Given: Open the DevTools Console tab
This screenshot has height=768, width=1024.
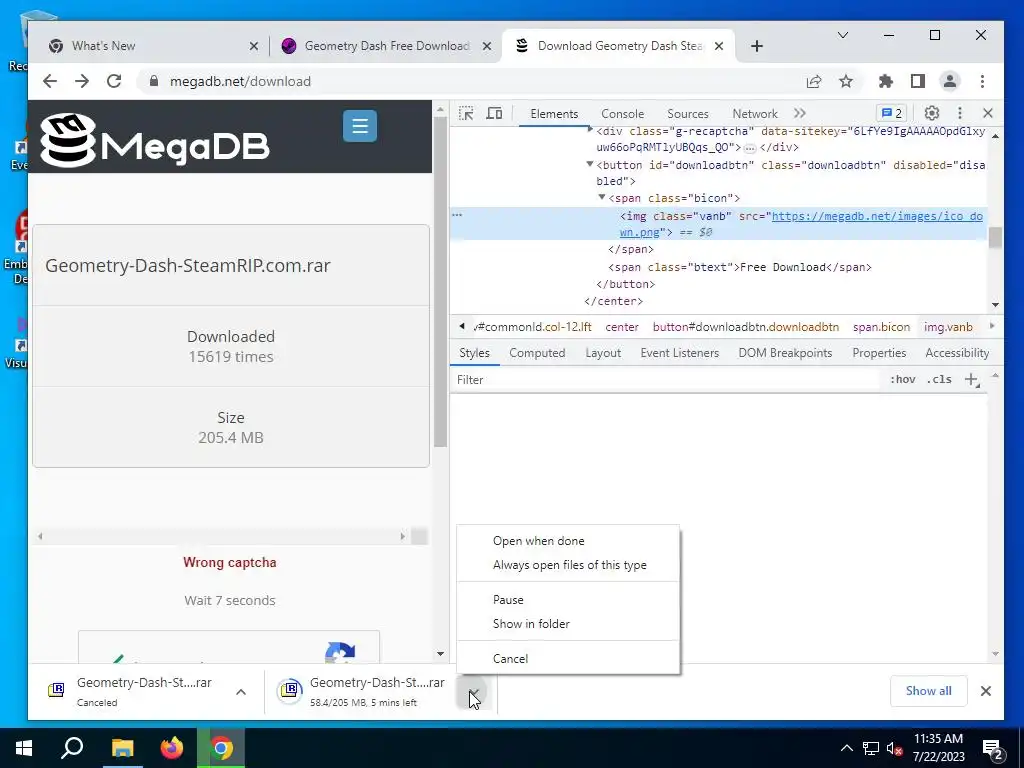Looking at the screenshot, I should coord(622,114).
